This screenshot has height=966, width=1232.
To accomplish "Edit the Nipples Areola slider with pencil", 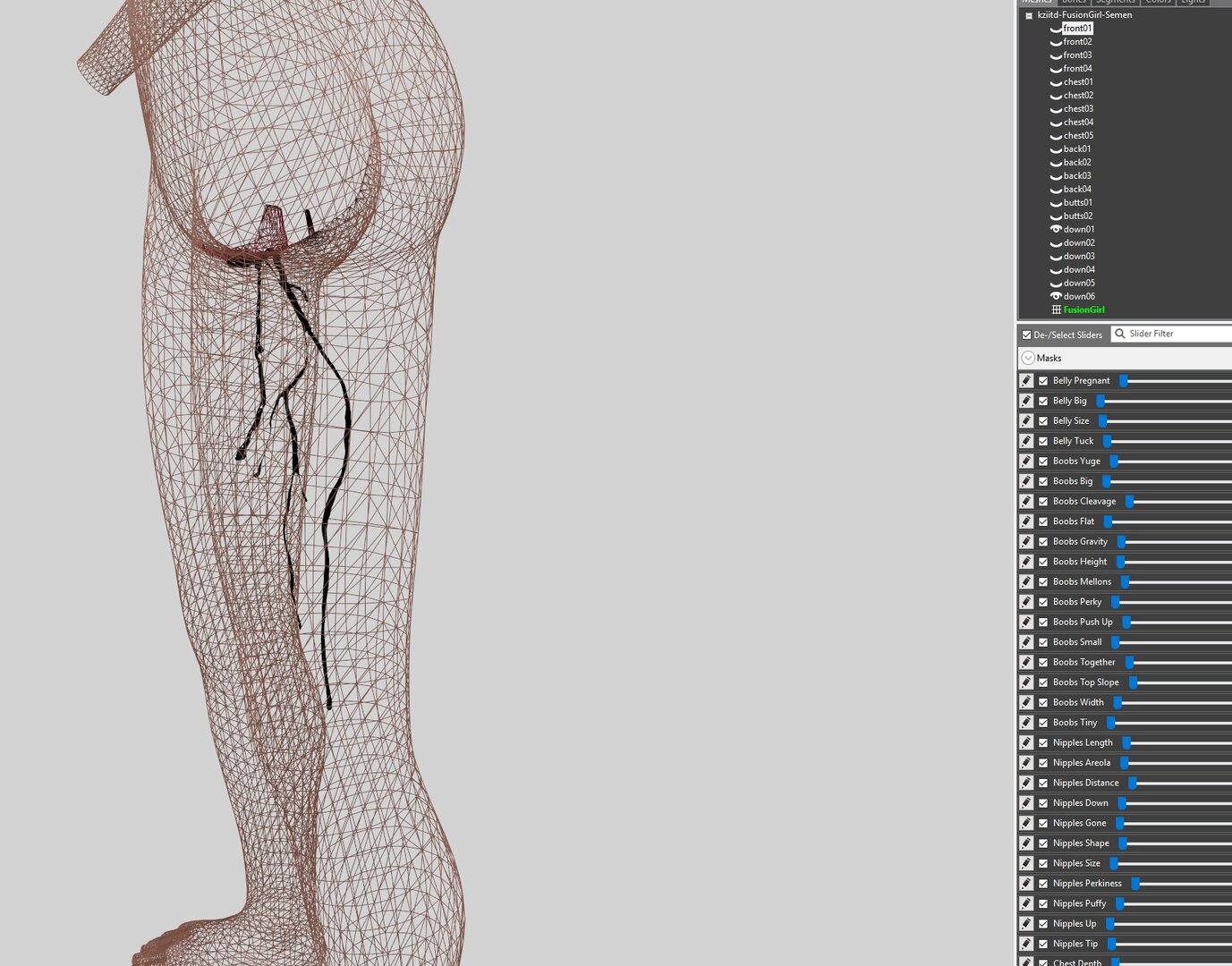I will [x=1026, y=763].
